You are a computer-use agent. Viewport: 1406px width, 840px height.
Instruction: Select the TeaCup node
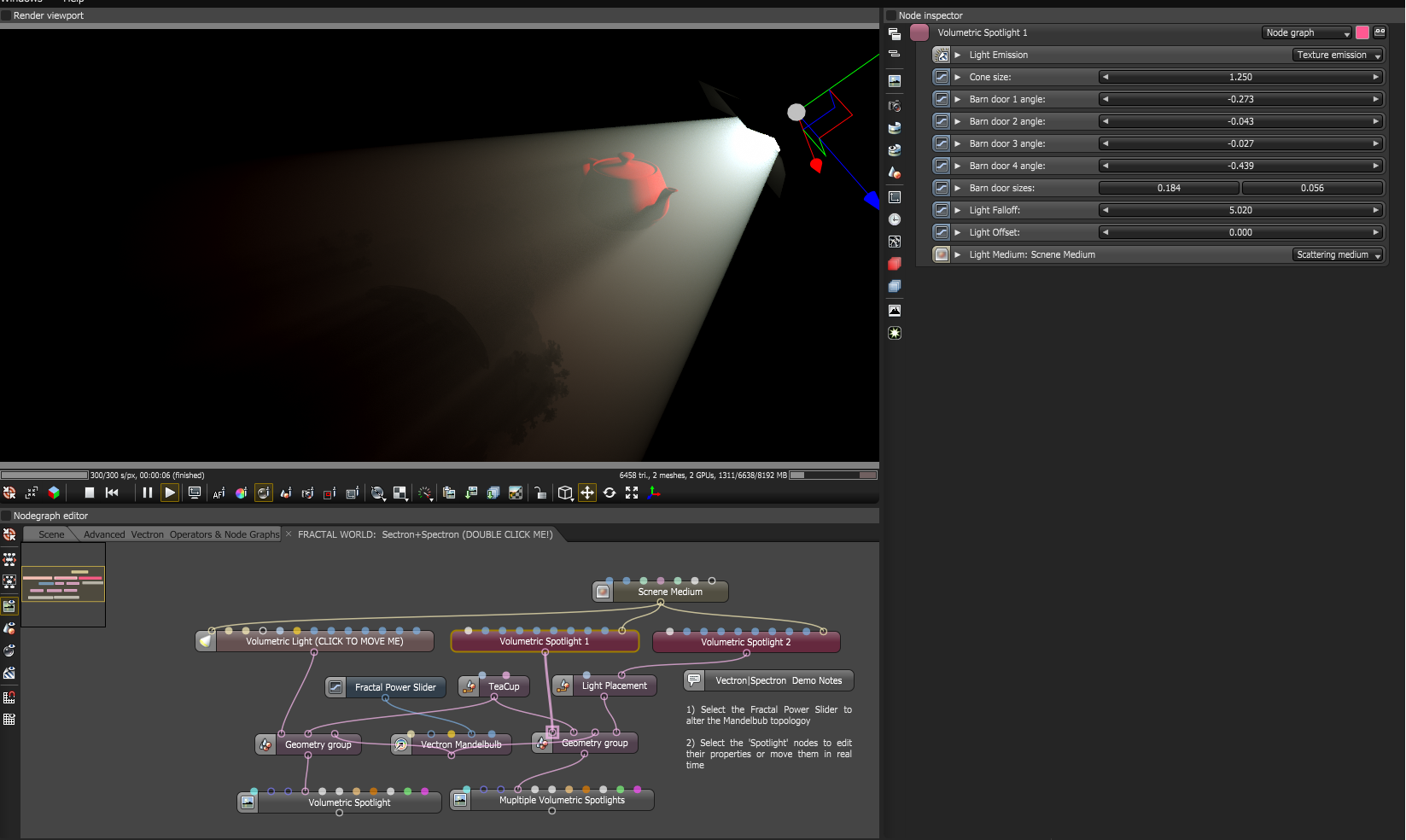(494, 686)
